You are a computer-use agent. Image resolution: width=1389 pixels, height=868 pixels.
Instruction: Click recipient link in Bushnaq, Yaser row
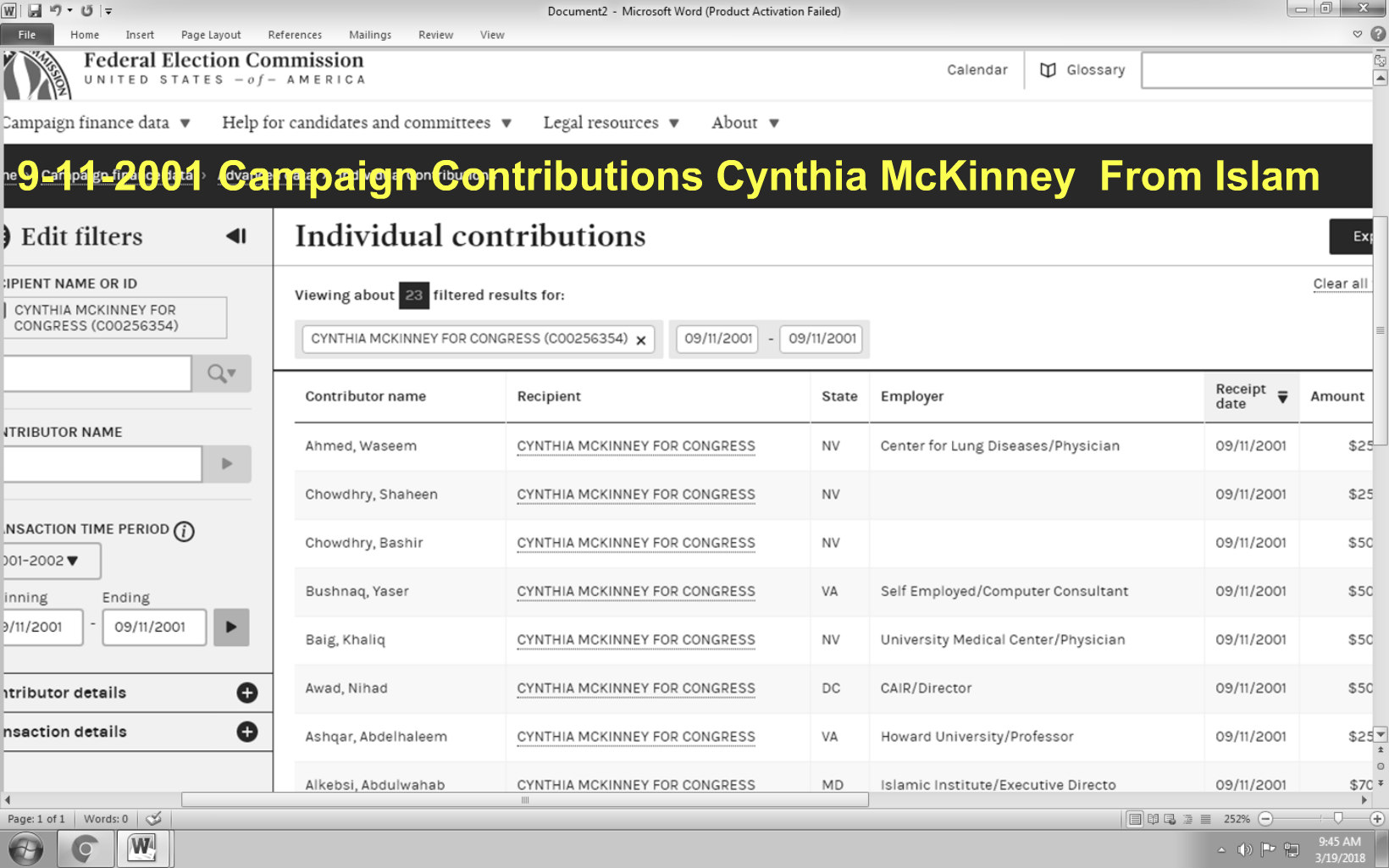pyautogui.click(x=636, y=592)
